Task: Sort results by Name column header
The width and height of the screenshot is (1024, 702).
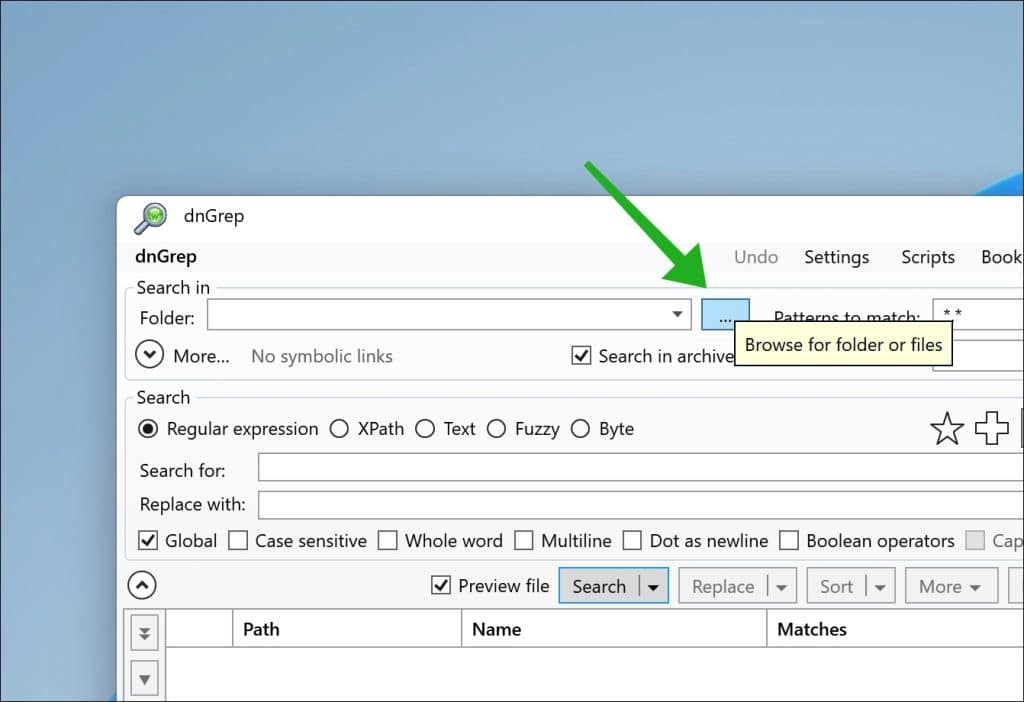Action: (x=614, y=629)
